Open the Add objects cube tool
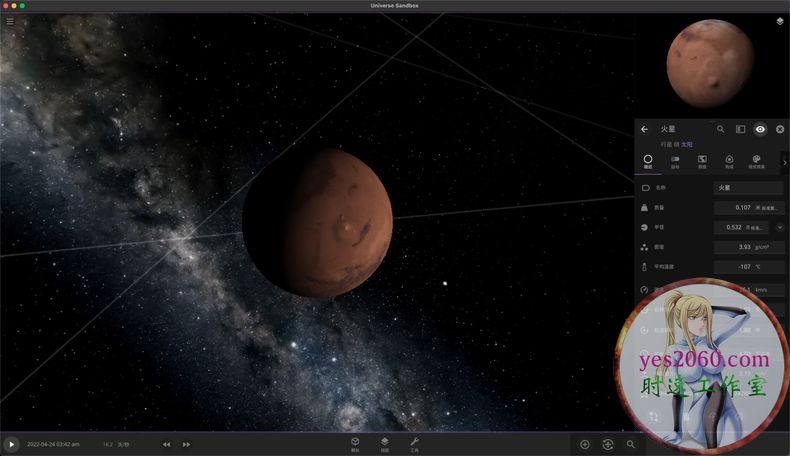The height and width of the screenshot is (456, 790). coord(355,443)
